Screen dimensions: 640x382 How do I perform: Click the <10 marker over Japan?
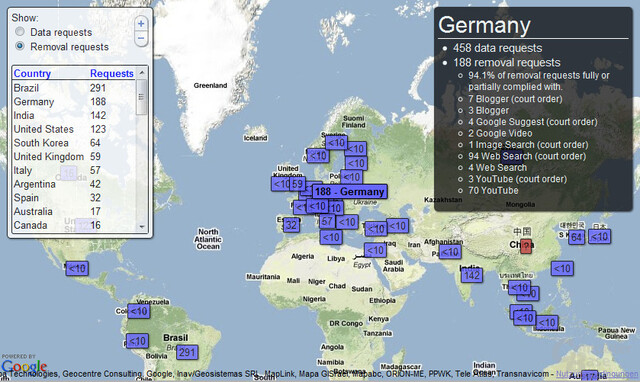(600, 237)
